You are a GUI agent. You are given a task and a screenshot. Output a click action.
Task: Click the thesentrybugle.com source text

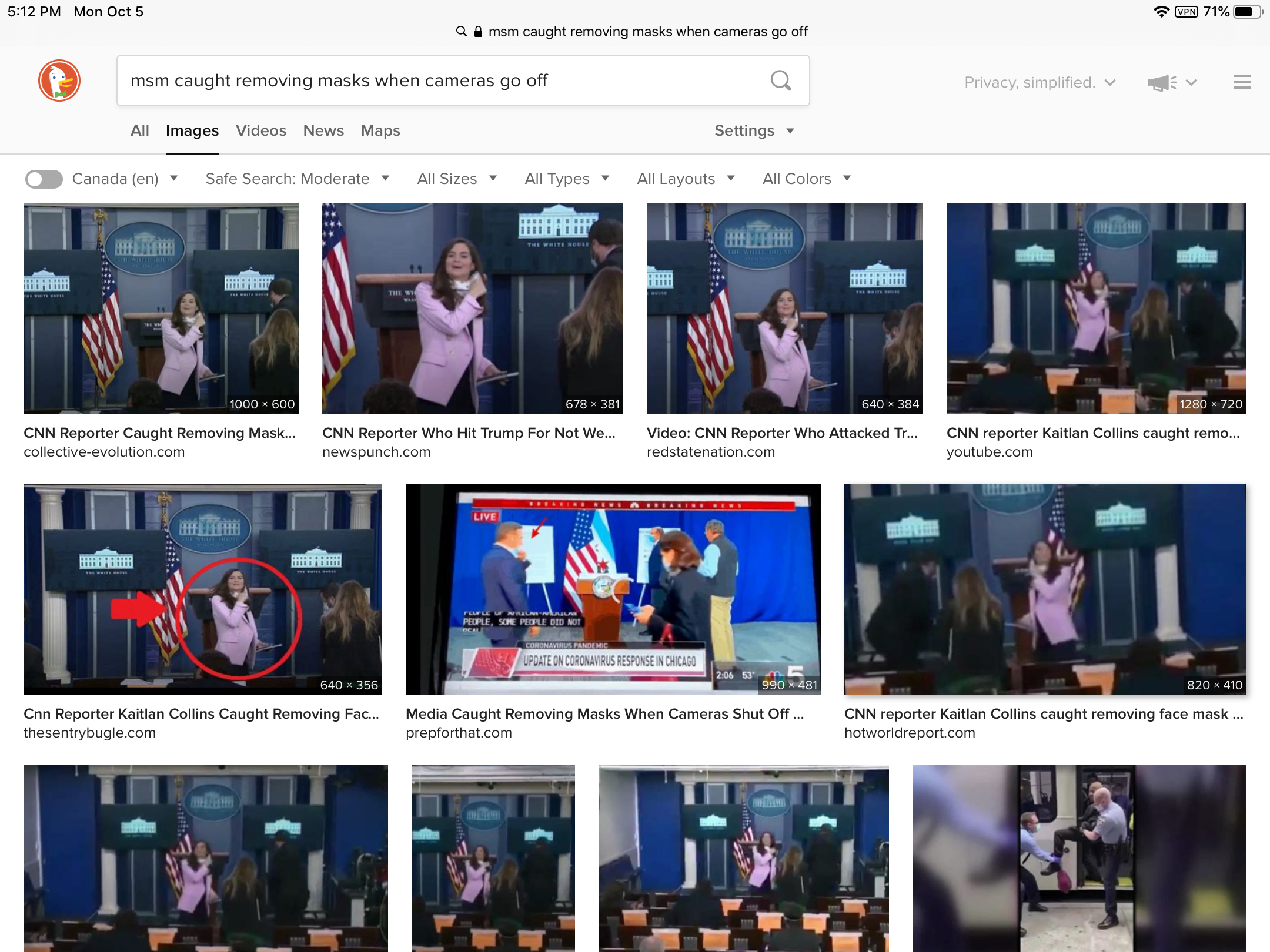tap(89, 733)
